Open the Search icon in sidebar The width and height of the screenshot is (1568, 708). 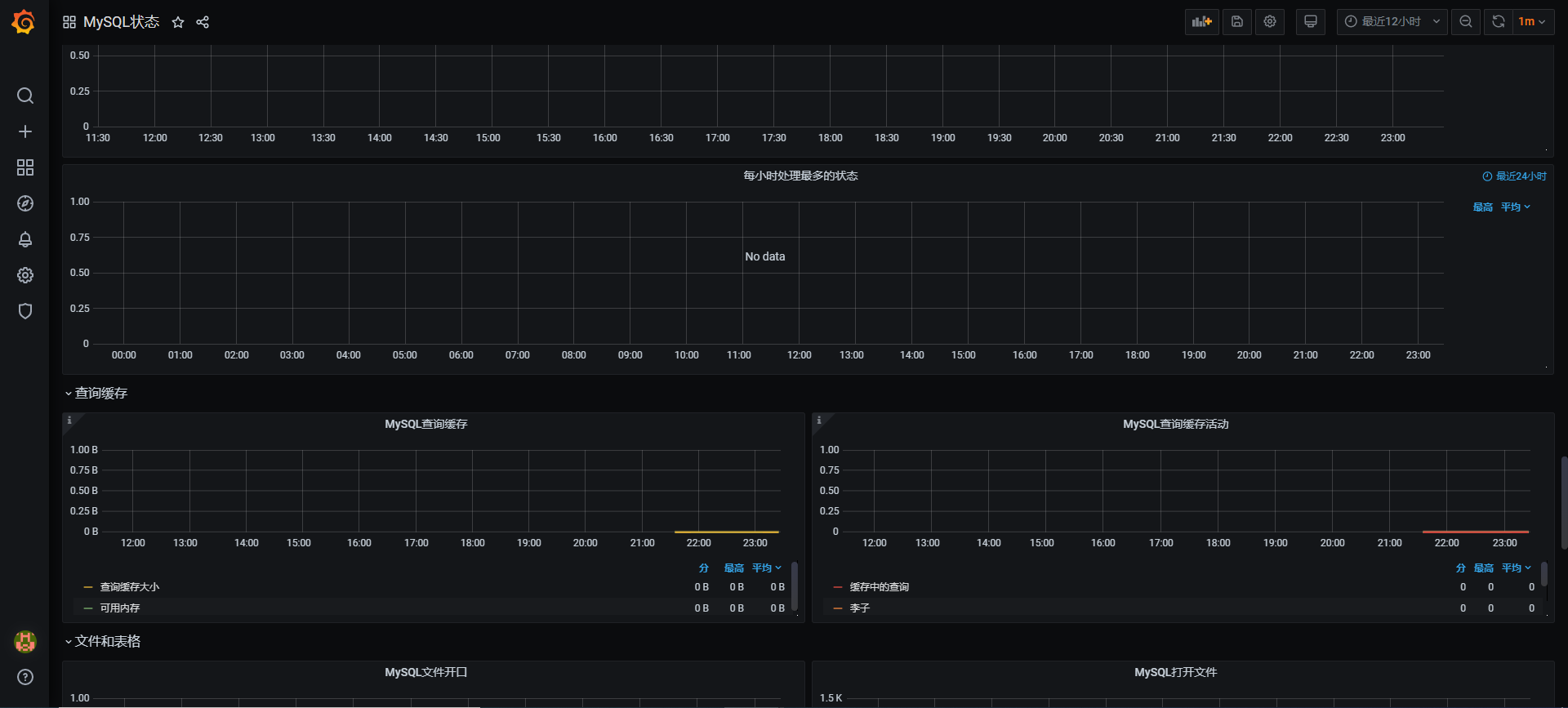pyautogui.click(x=25, y=96)
